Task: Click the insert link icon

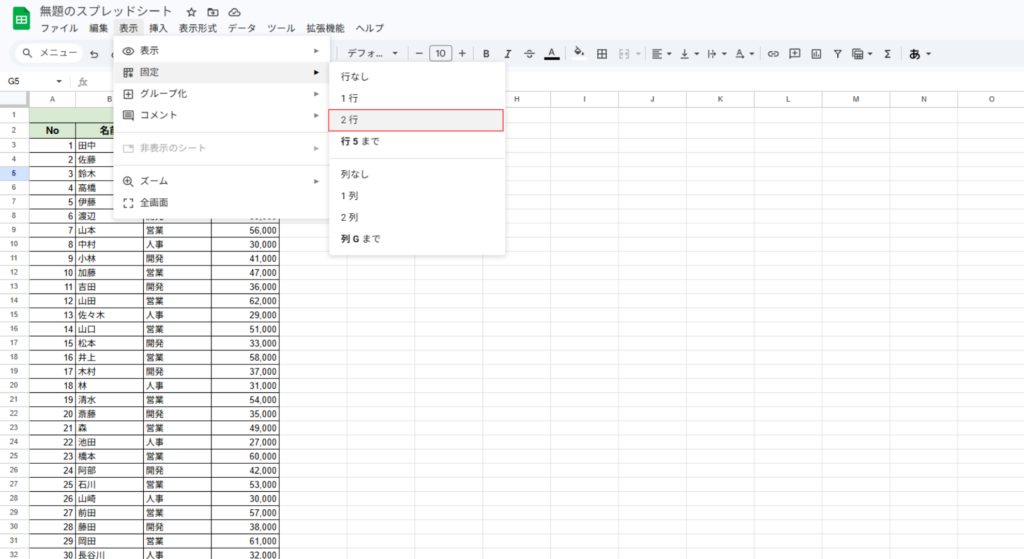Action: click(773, 54)
